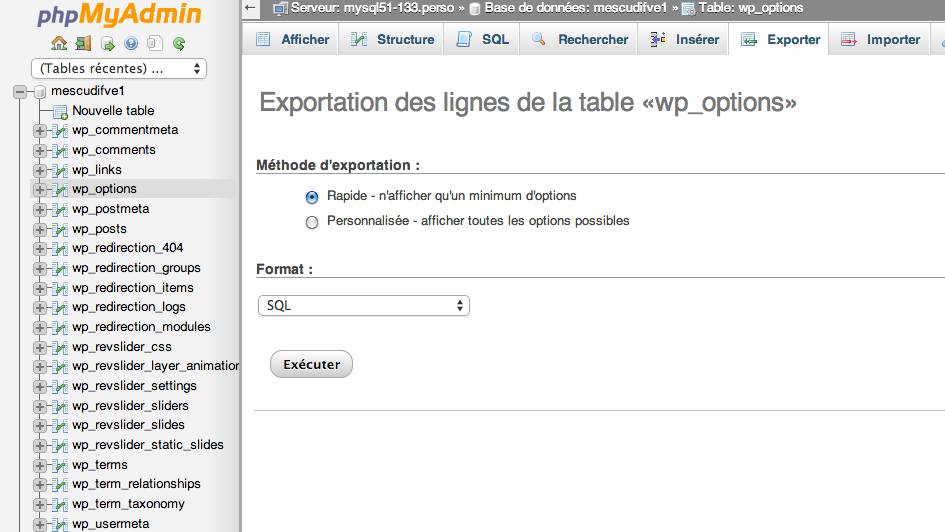
Task: Go to the Insérer tab
Action: click(x=683, y=39)
